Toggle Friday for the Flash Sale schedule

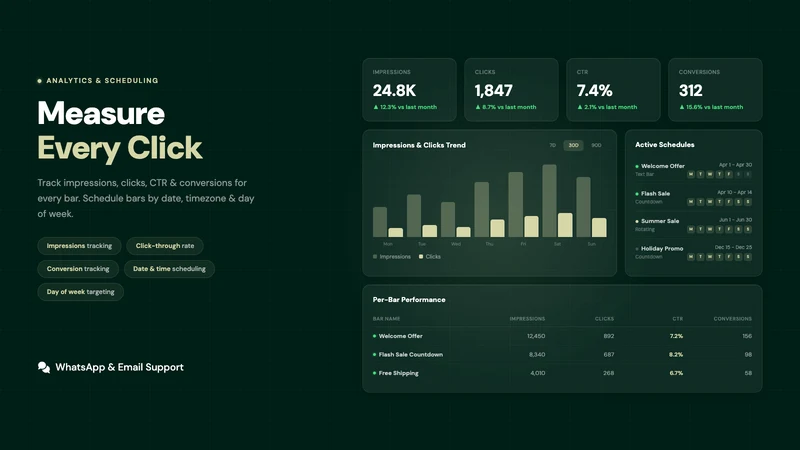point(729,202)
